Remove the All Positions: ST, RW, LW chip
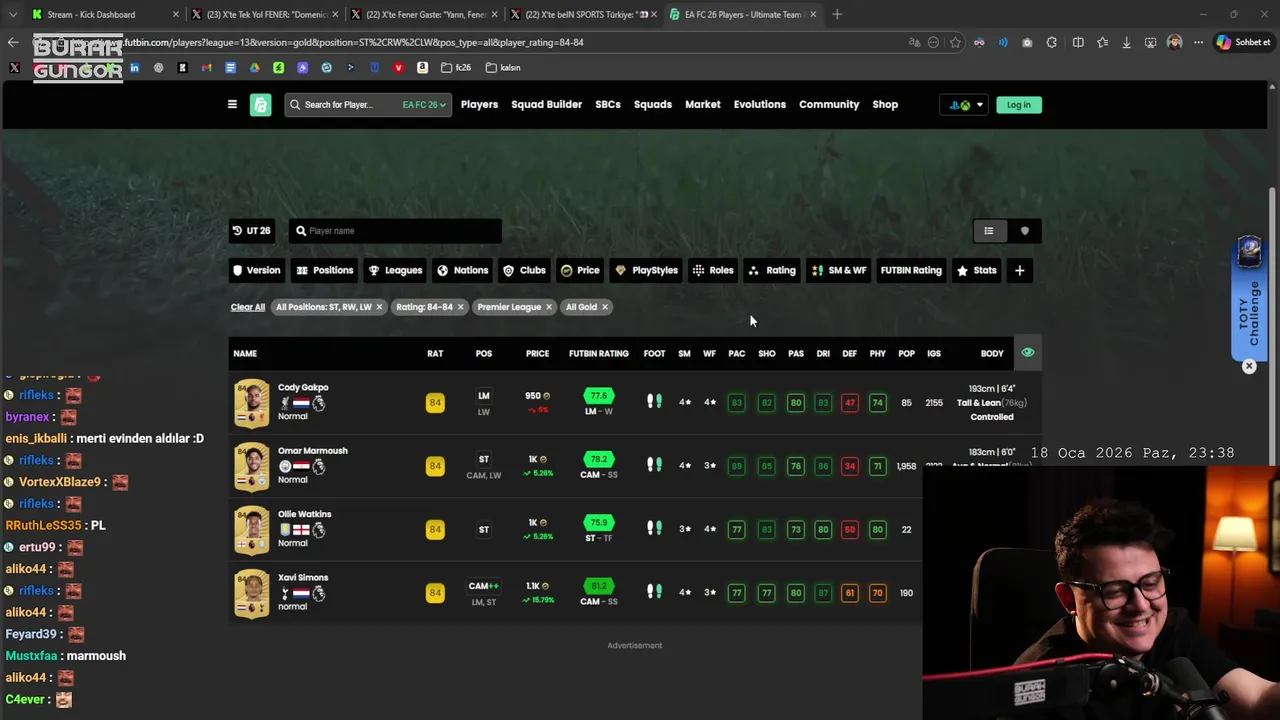 (379, 307)
